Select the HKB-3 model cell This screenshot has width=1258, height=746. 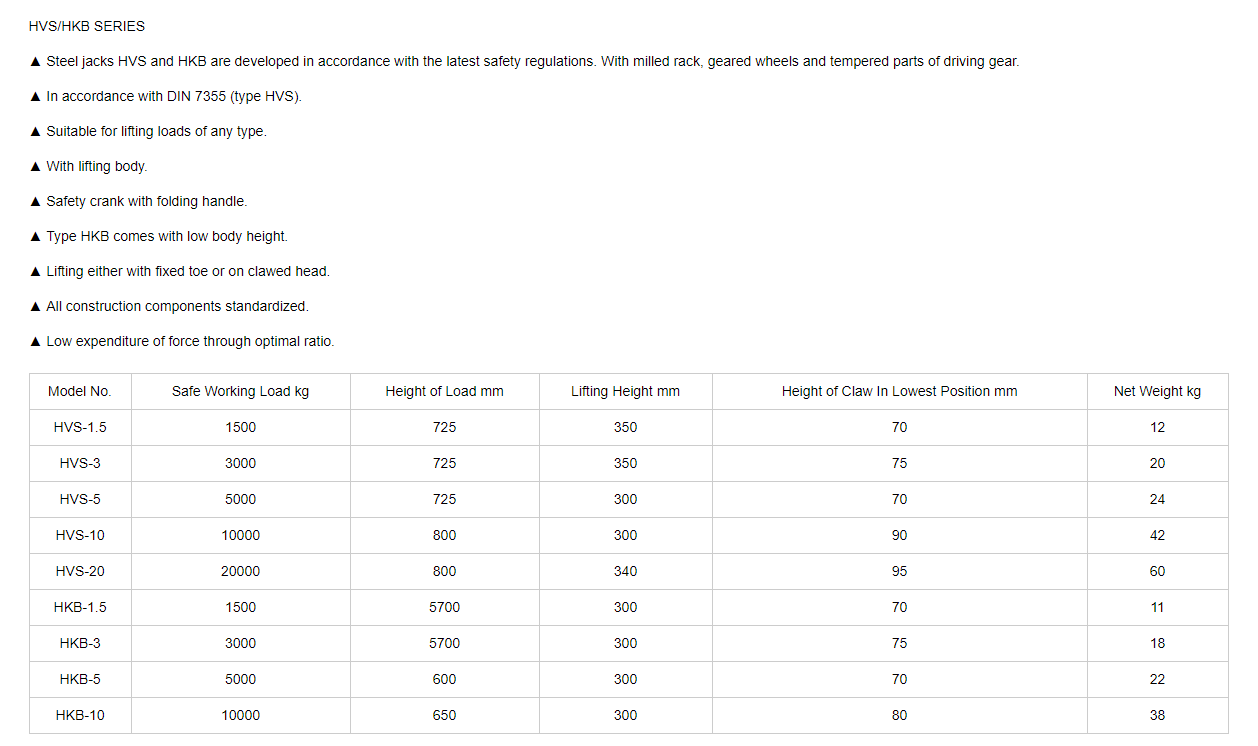click(80, 643)
